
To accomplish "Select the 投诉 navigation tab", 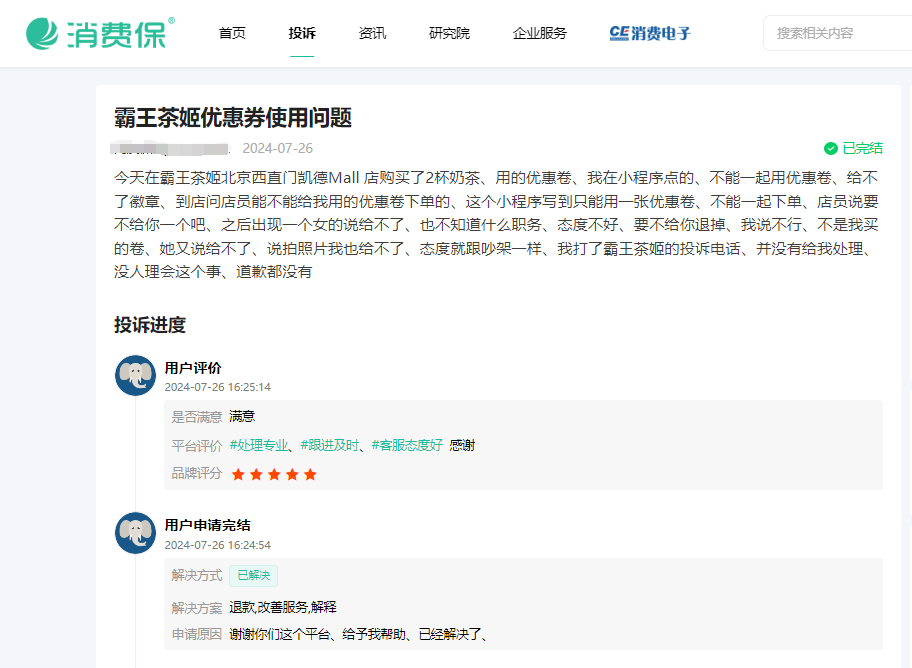I will 302,33.
